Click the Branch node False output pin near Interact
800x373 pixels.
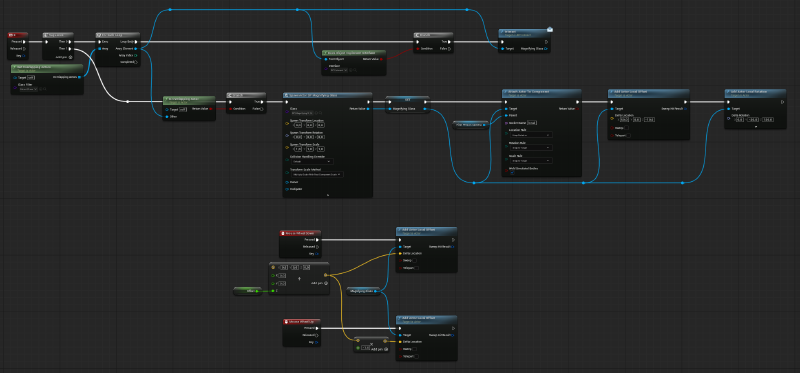click(450, 49)
